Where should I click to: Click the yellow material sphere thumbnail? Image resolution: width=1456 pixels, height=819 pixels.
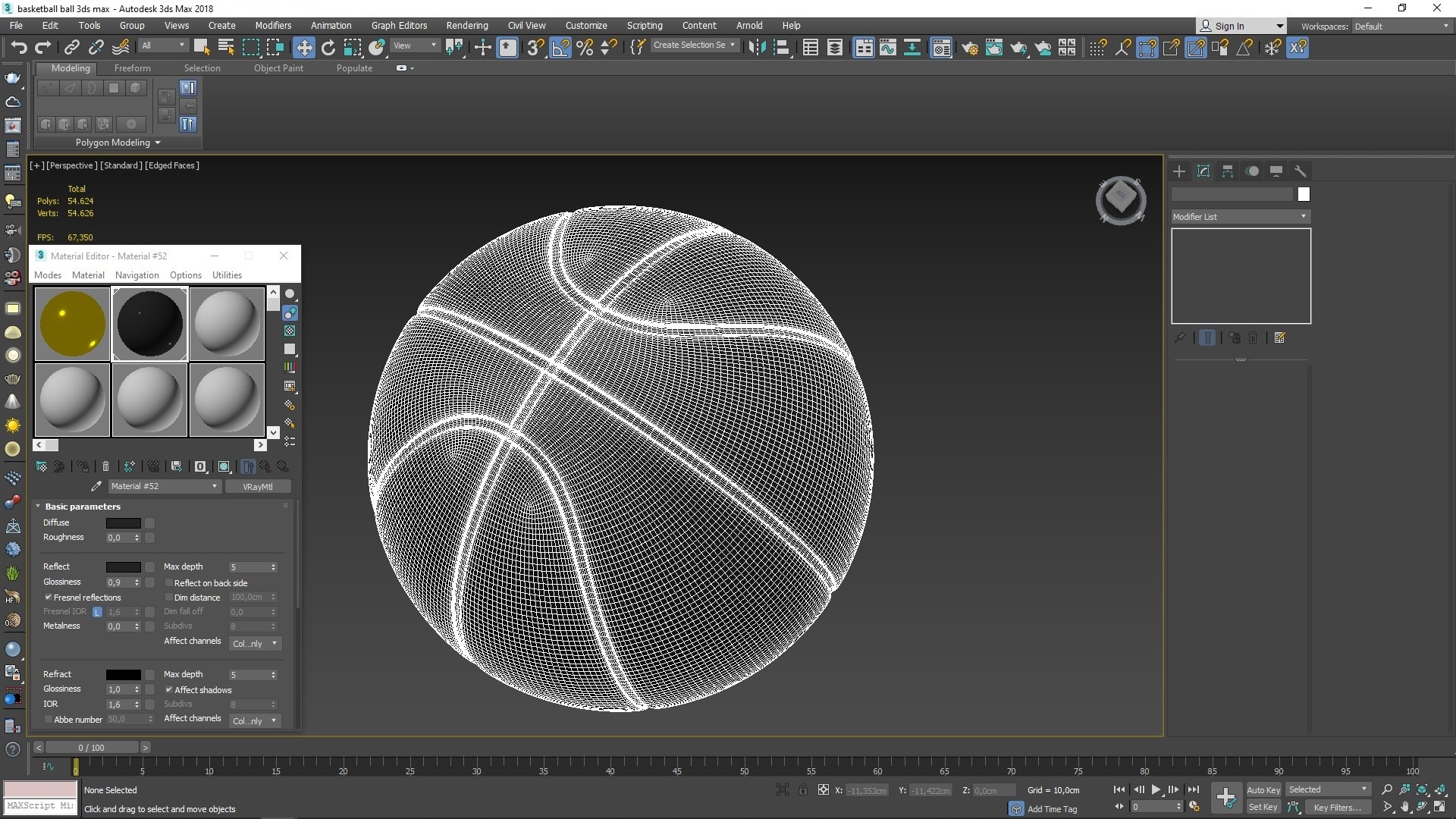click(x=72, y=323)
